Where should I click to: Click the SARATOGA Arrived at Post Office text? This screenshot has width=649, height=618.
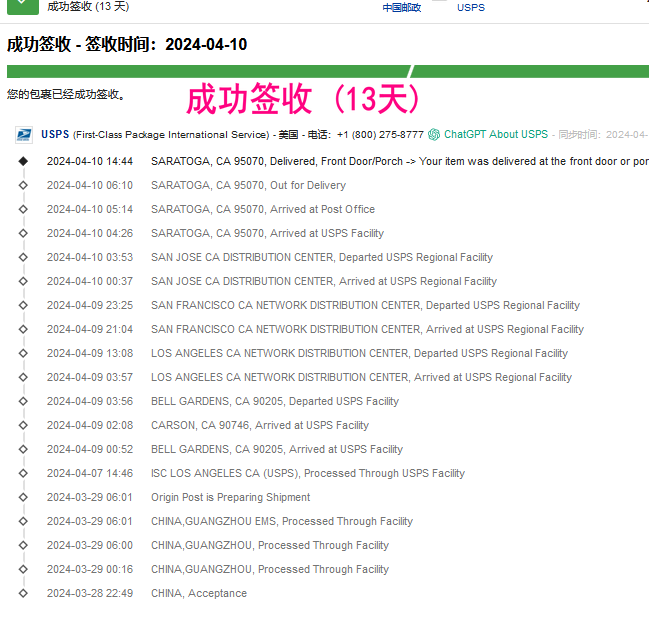pos(263,209)
